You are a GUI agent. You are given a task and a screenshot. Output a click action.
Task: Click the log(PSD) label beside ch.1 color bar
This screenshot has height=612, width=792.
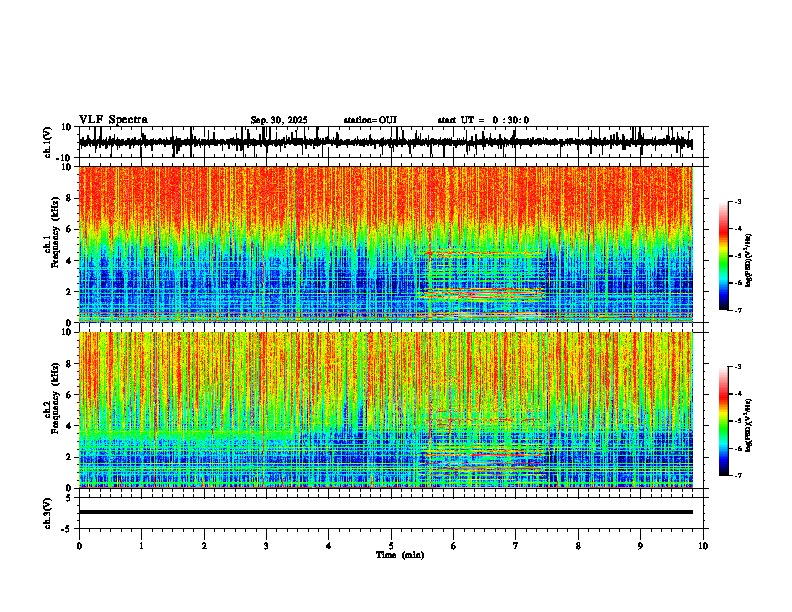click(749, 261)
